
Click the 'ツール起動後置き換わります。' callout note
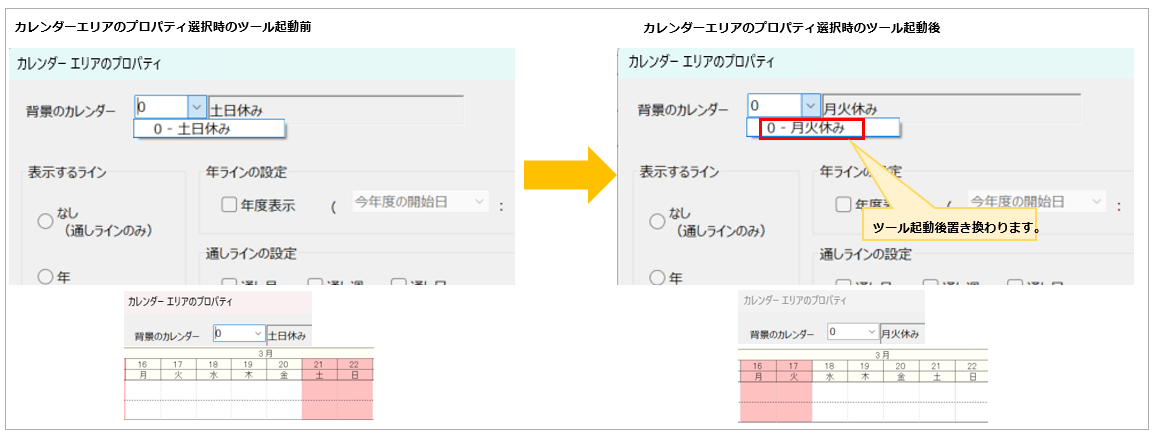[957, 228]
